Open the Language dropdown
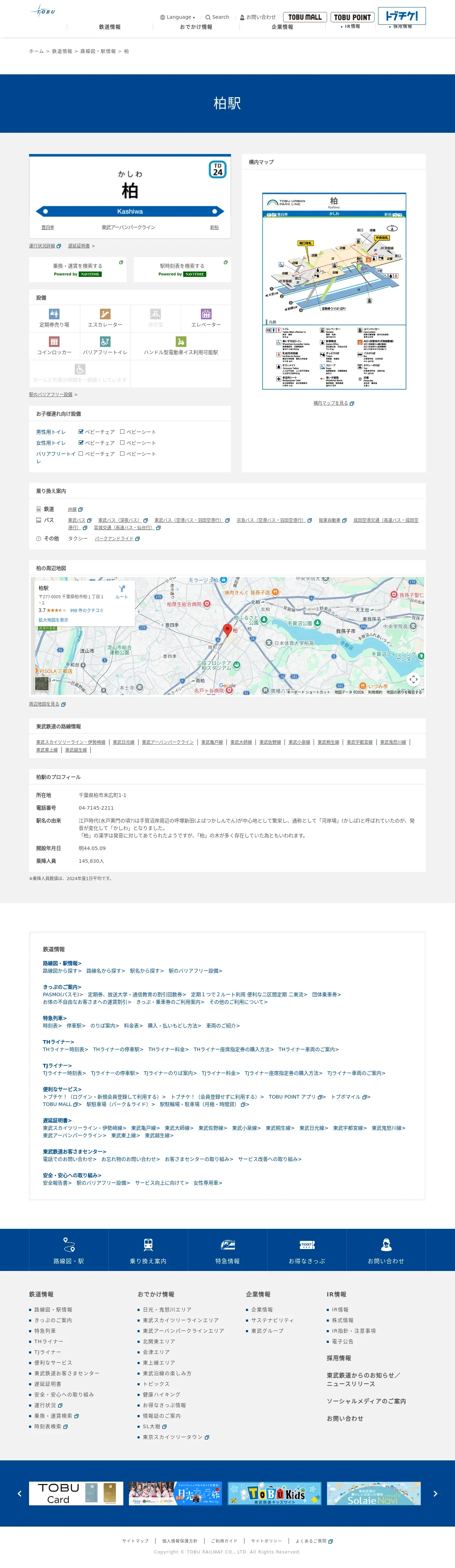 tap(177, 17)
